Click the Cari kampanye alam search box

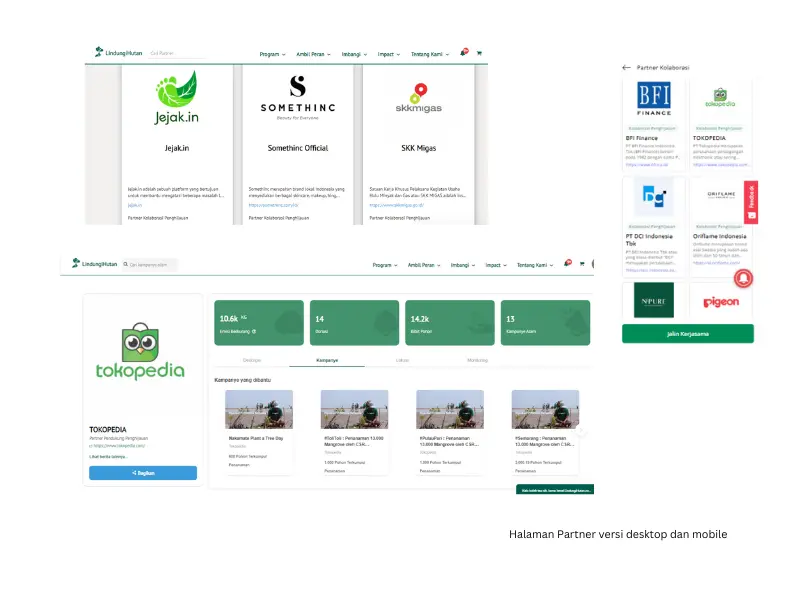(150, 264)
